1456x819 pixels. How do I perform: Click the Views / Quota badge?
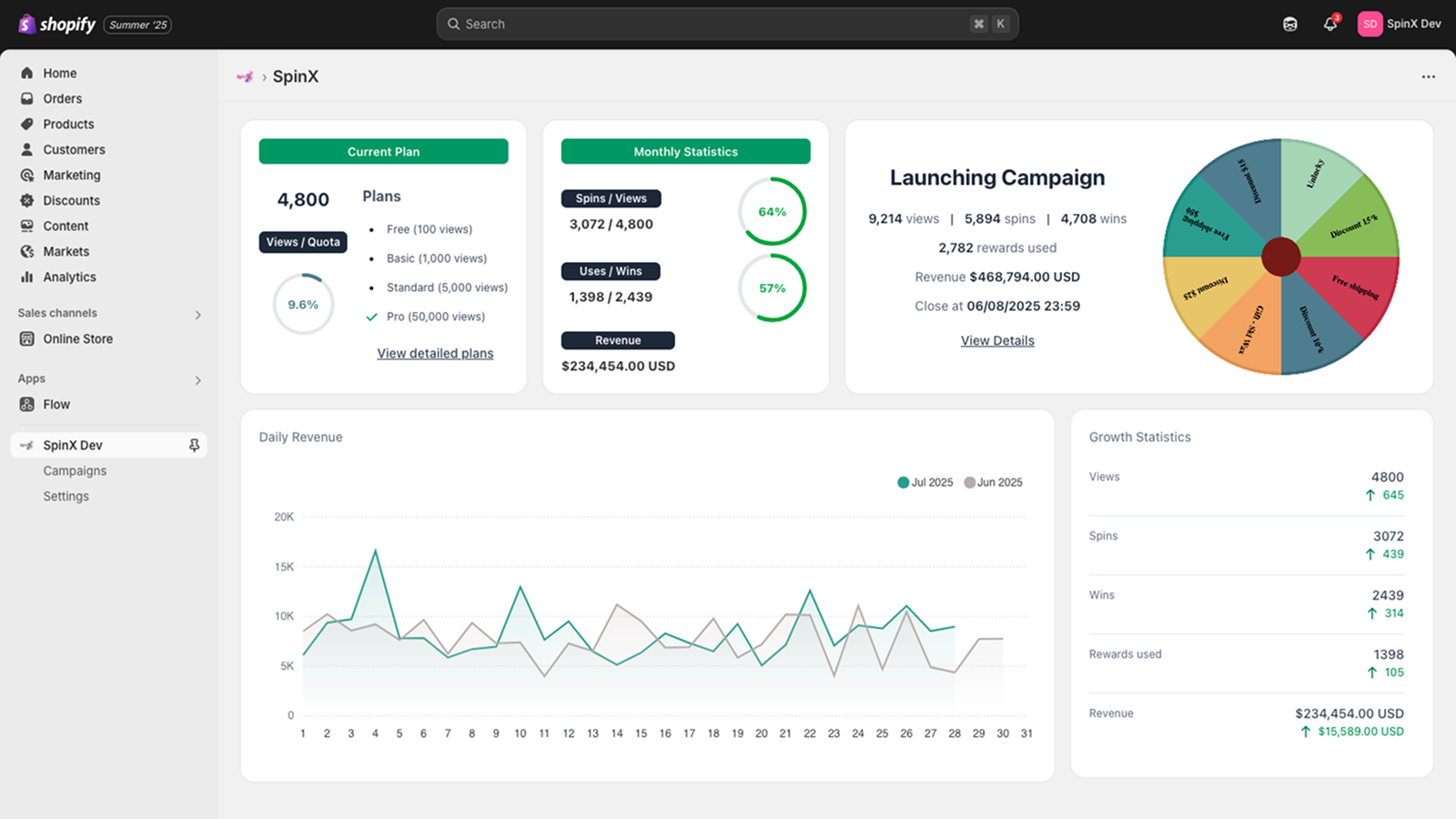(303, 242)
